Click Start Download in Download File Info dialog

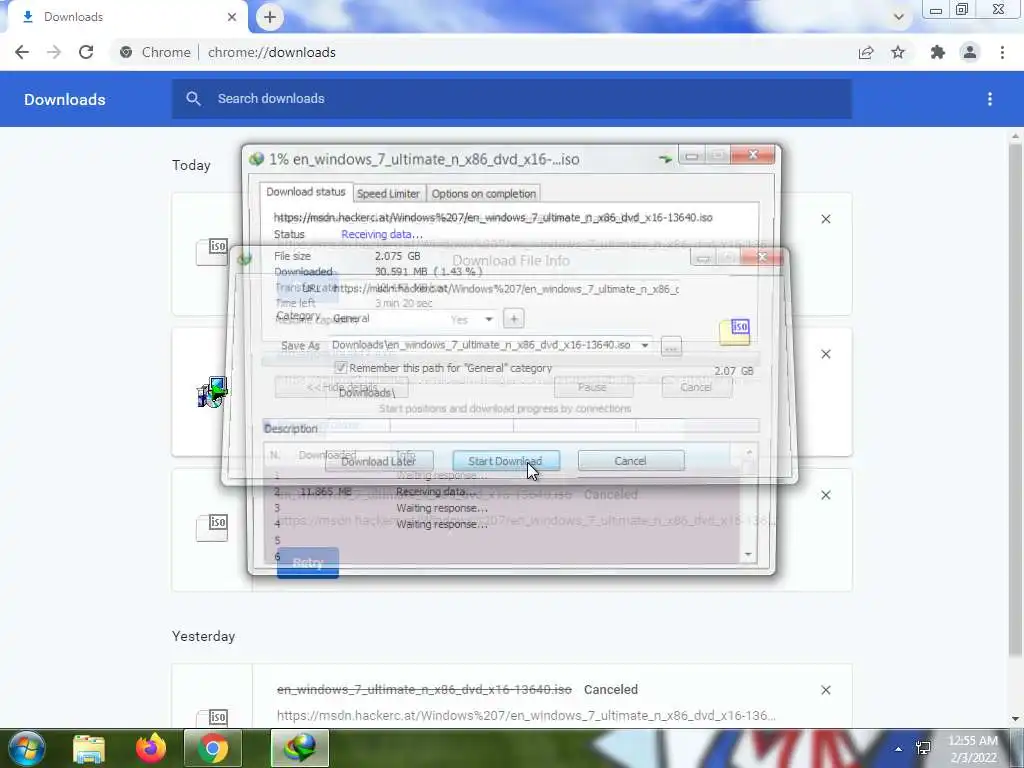505,461
